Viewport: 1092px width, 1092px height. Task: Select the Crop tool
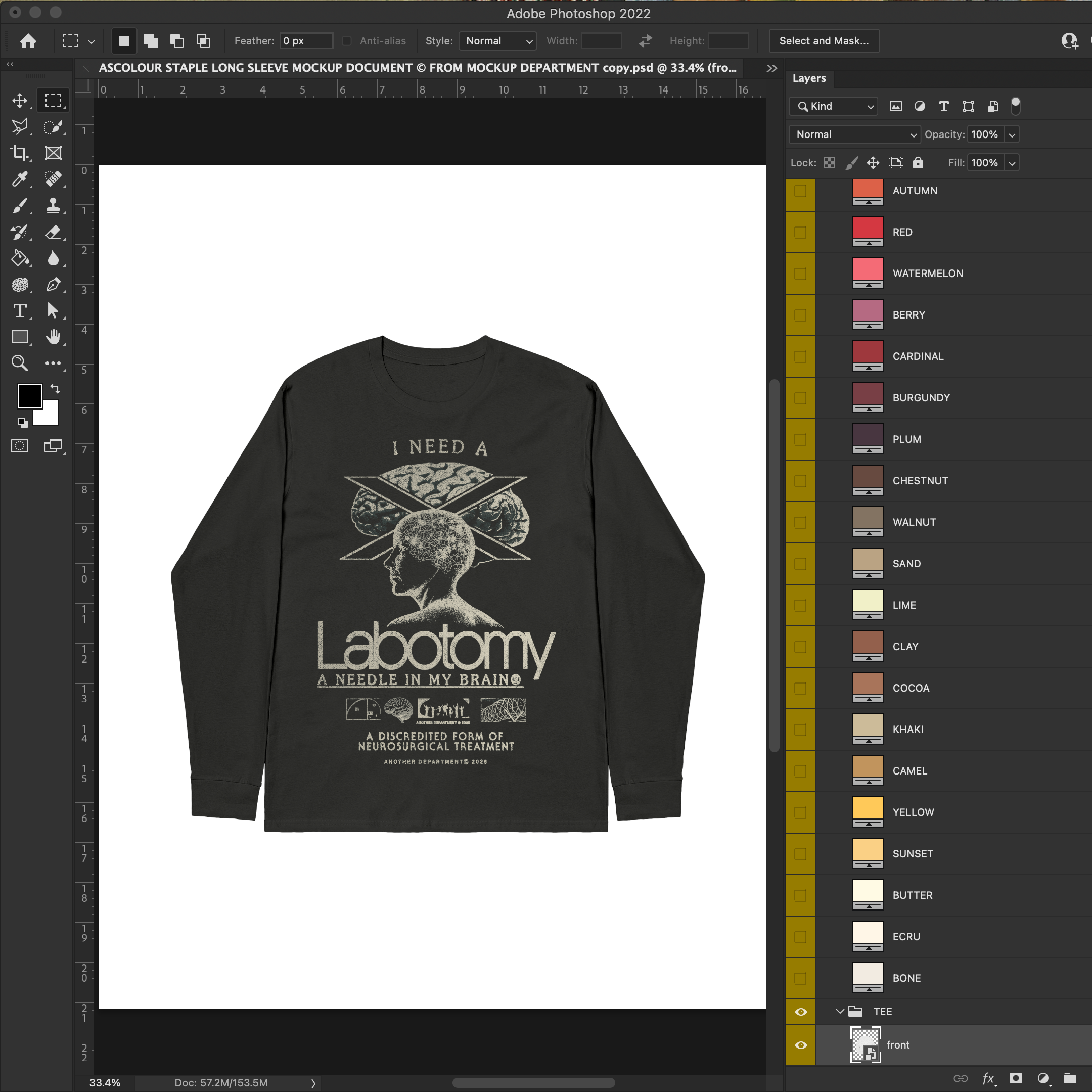coord(20,153)
